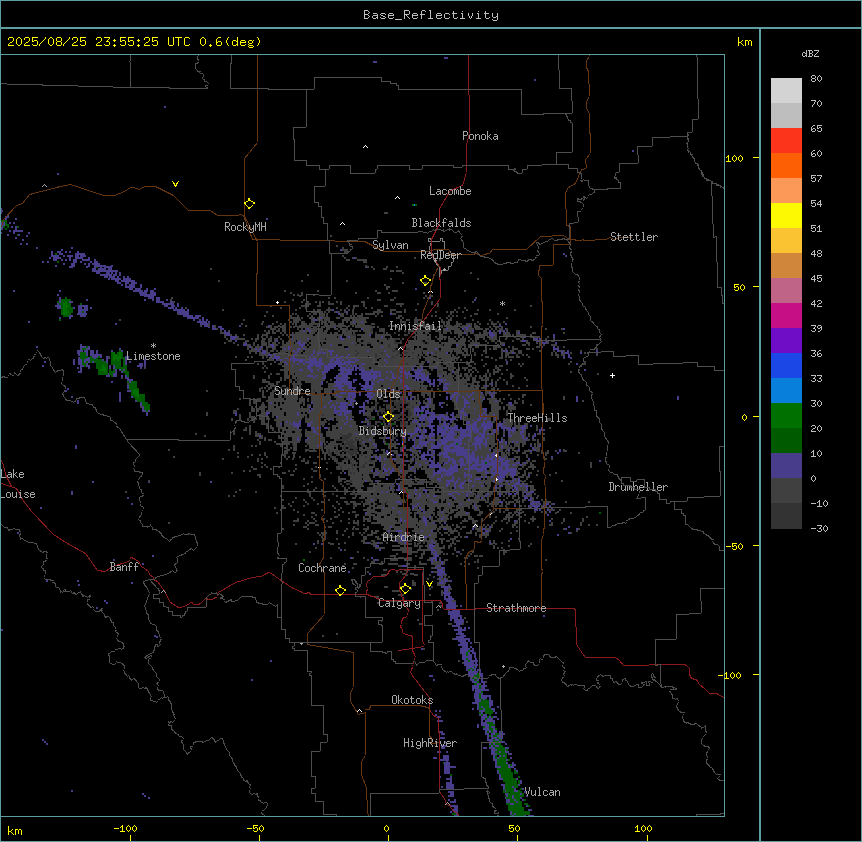Click the Ponoka city label
Image resolution: width=862 pixels, height=842 pixels.
pos(480,136)
